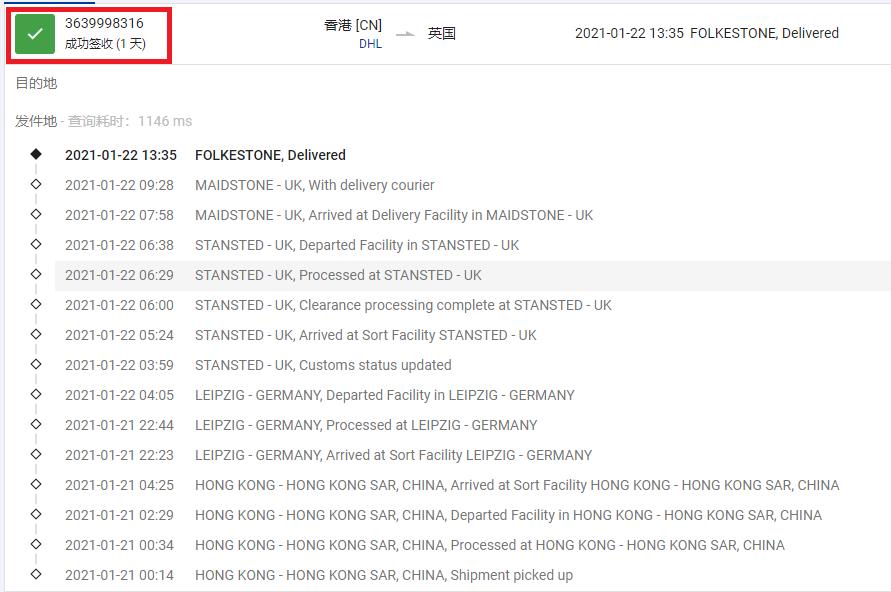Click the latest status summary in header
The width and height of the screenshot is (891, 592).
[706, 33]
